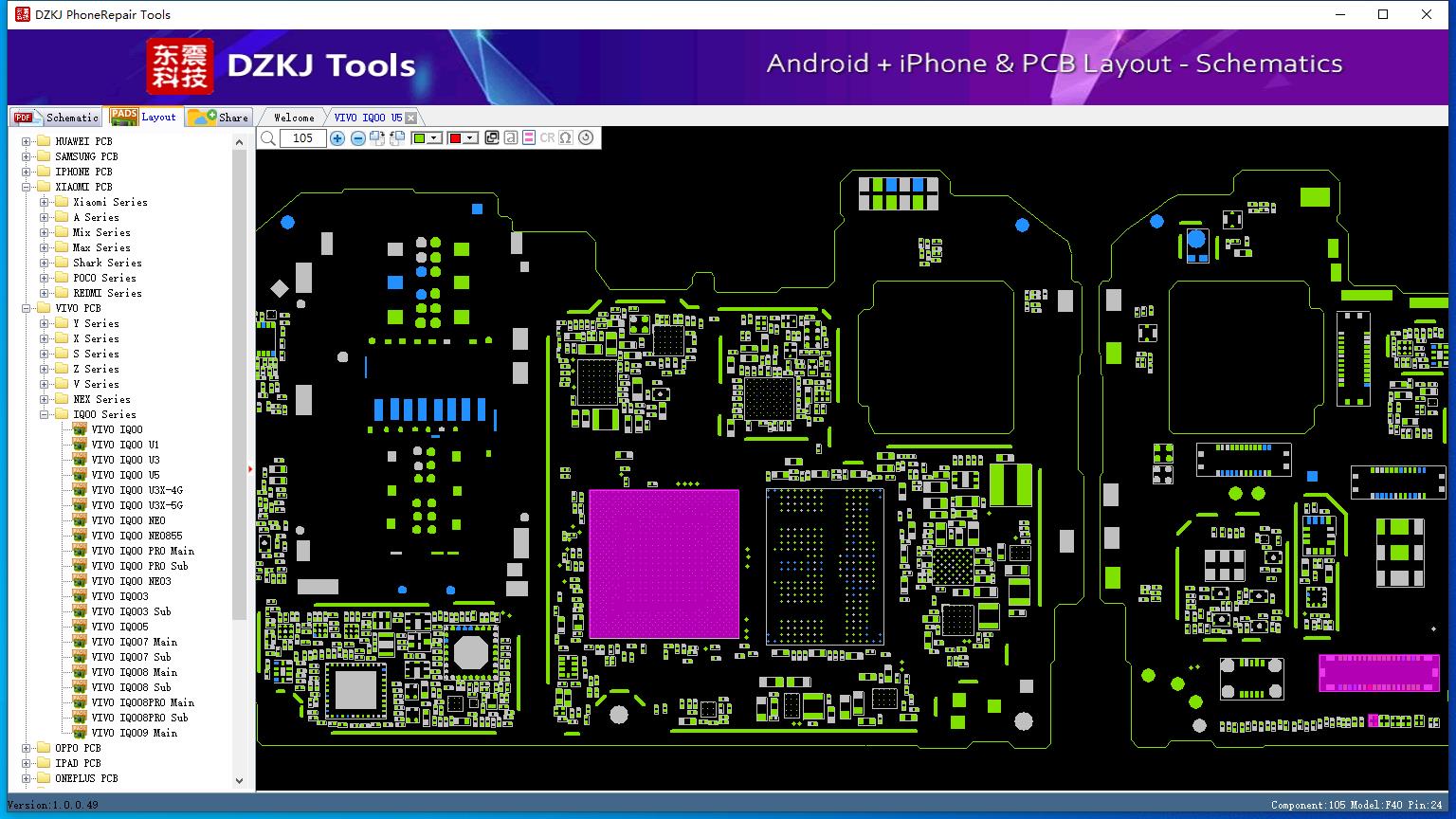Switch to the Share tab
The image size is (1456, 819).
(x=218, y=117)
